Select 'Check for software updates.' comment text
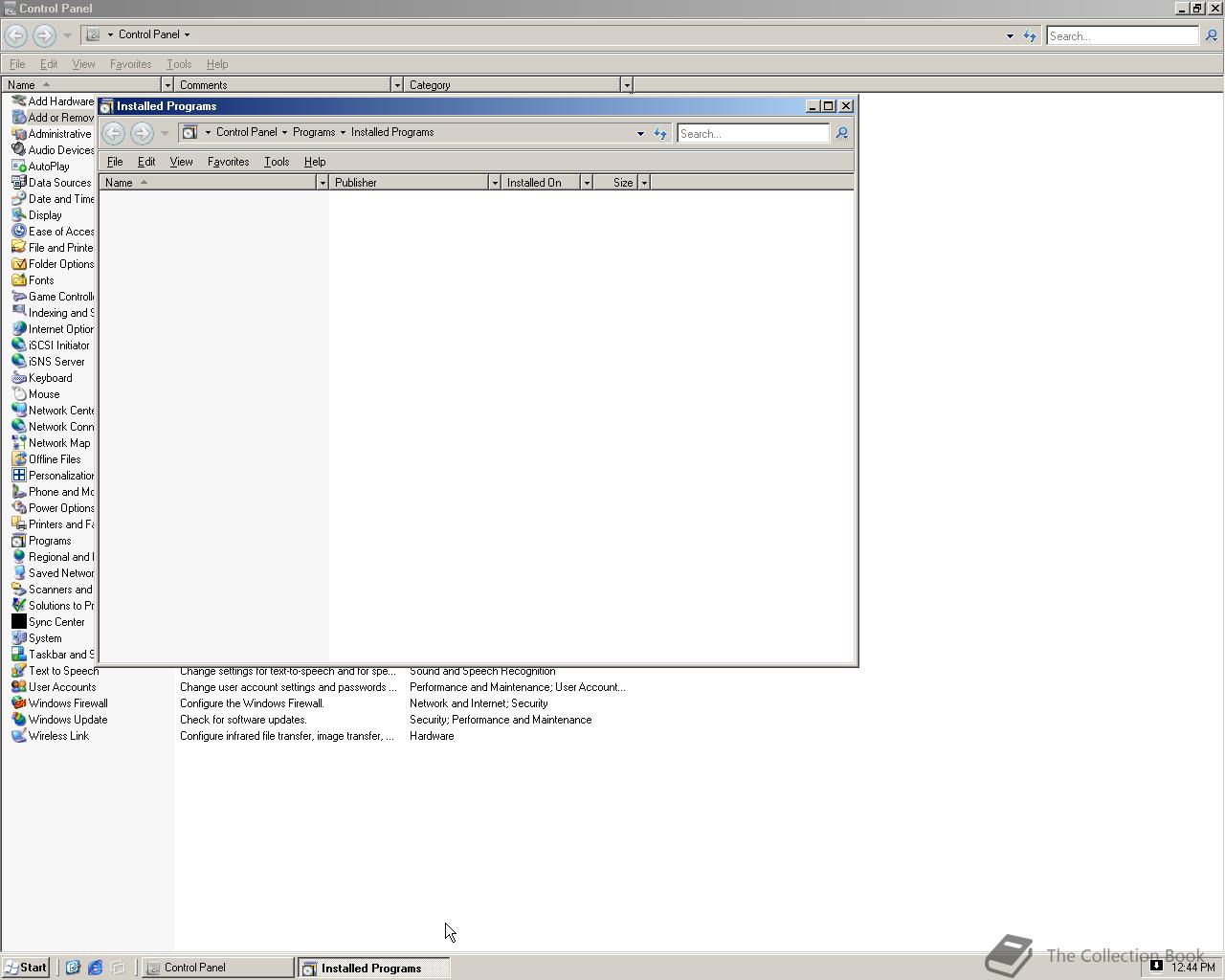The height and width of the screenshot is (980, 1225). (x=243, y=720)
